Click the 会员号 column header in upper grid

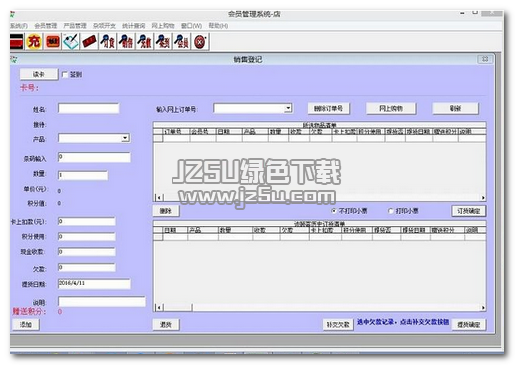pyautogui.click(x=203, y=132)
